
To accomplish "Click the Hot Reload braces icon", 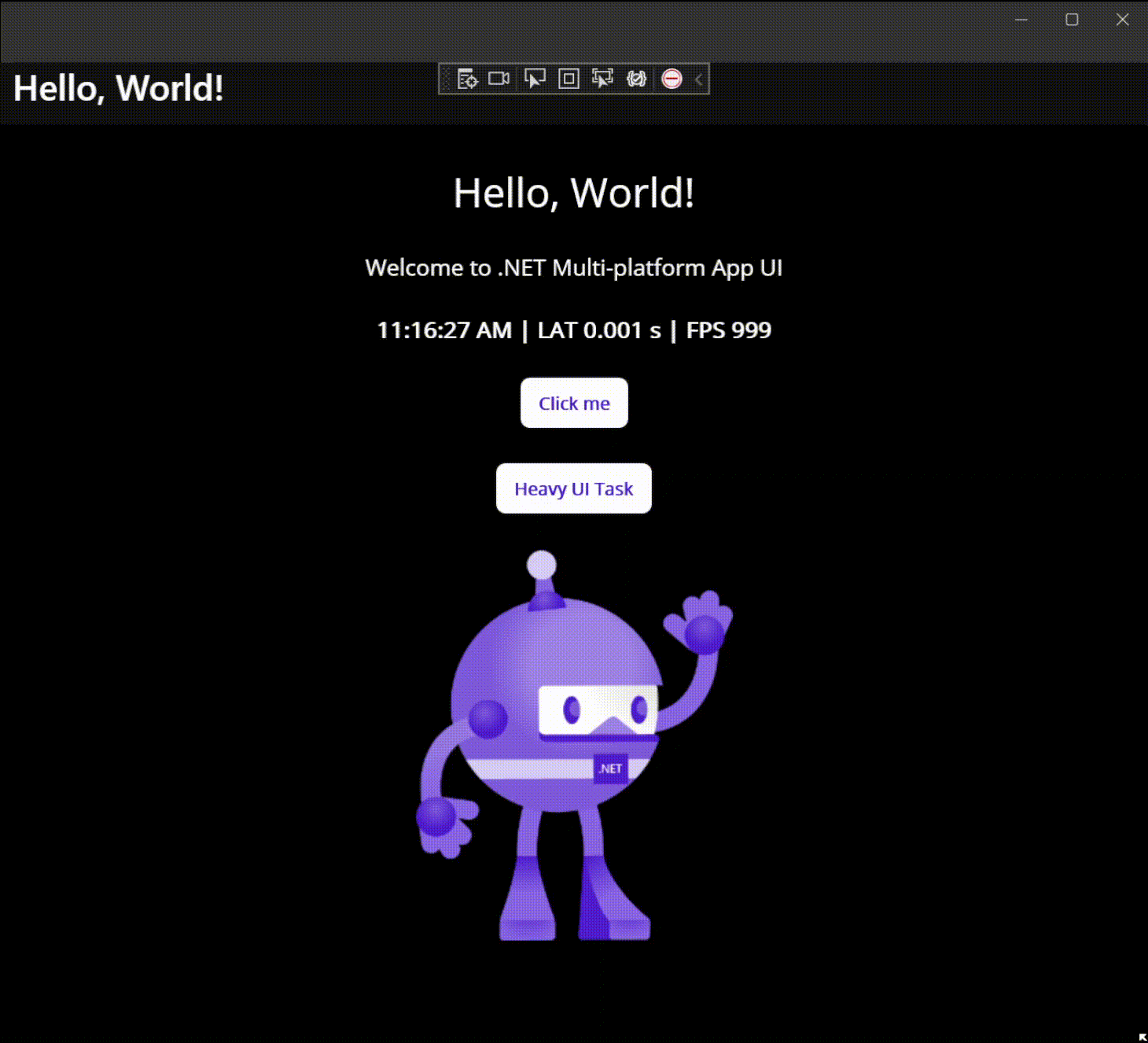I will tap(636, 79).
